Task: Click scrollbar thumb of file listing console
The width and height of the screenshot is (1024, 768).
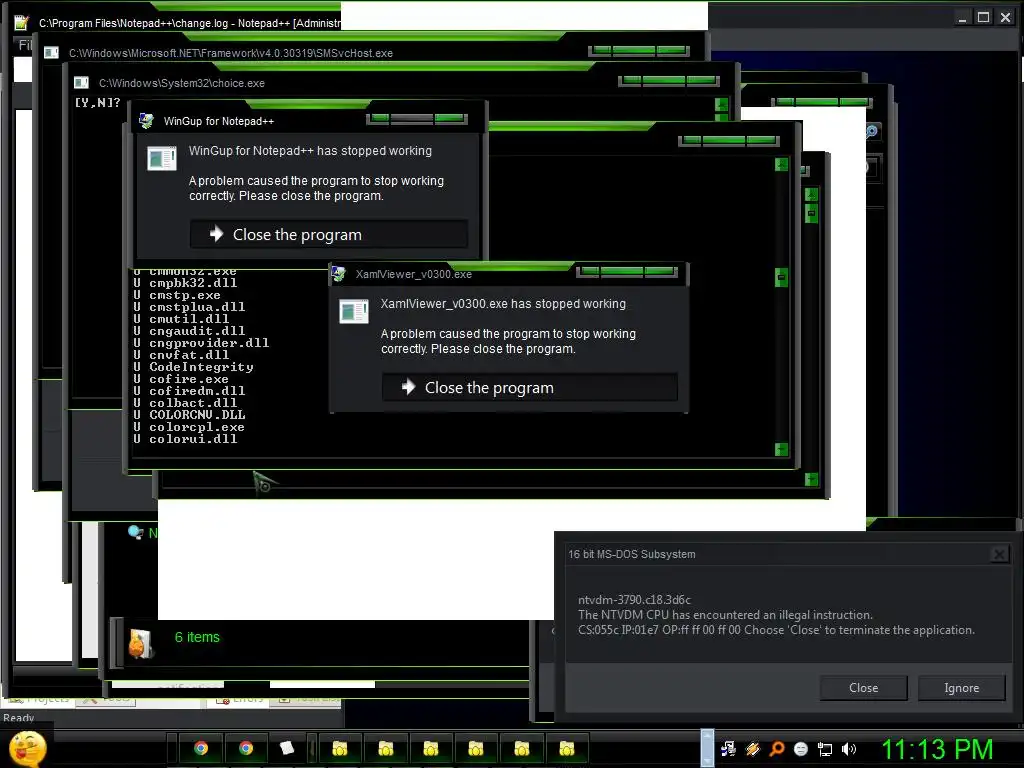Action: (781, 278)
